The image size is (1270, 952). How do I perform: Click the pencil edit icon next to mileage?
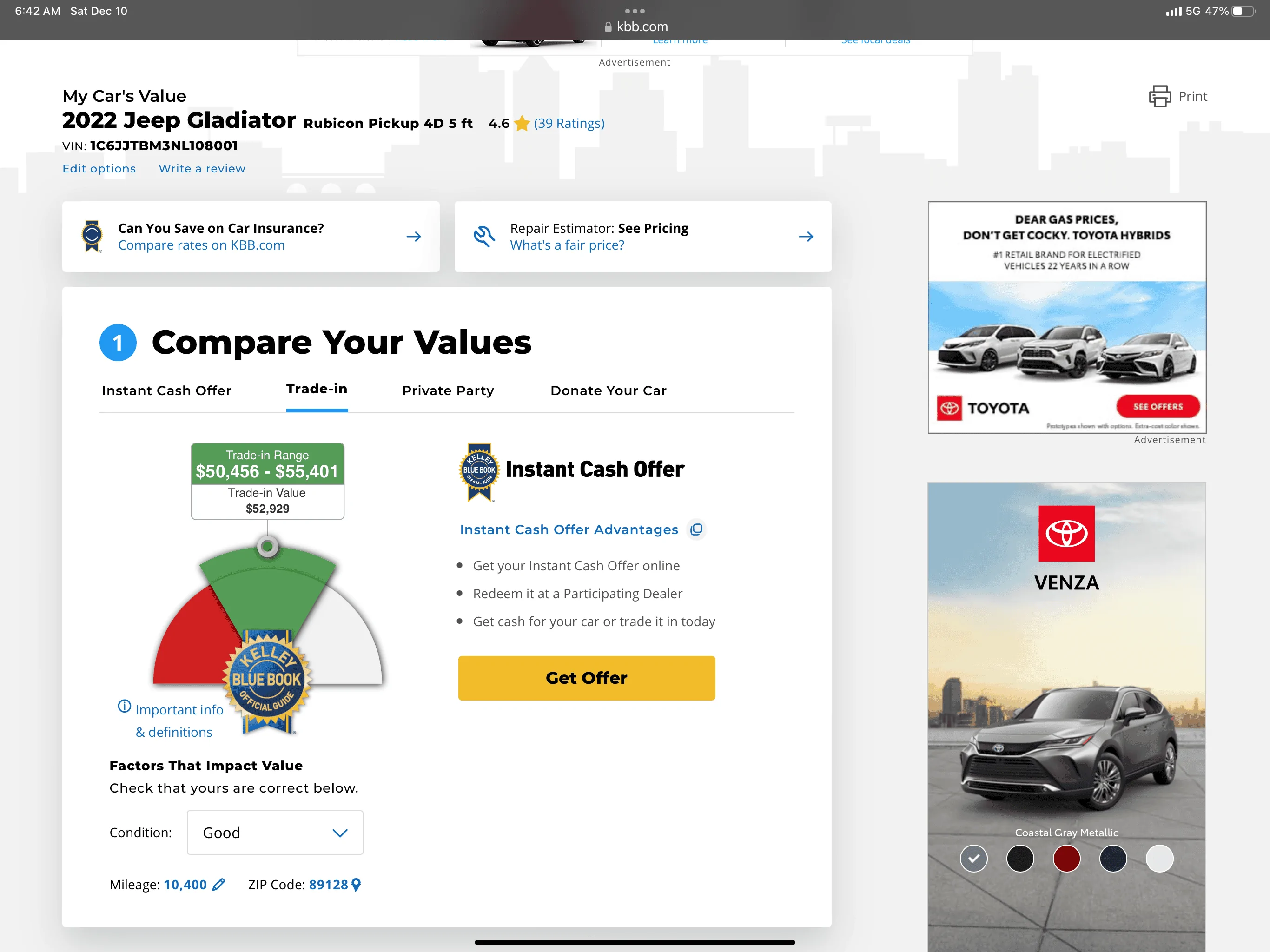[x=218, y=884]
